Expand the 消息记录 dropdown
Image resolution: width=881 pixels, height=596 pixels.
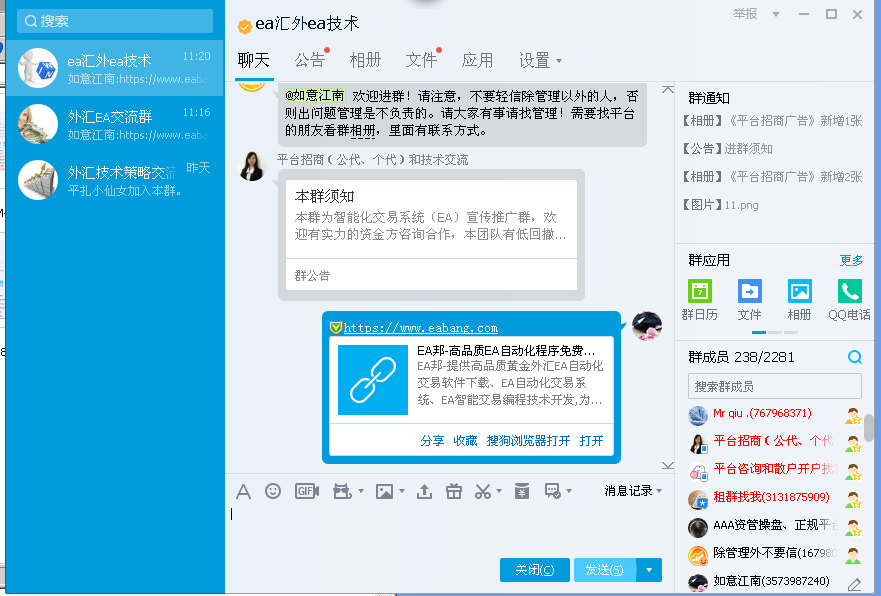[x=659, y=491]
